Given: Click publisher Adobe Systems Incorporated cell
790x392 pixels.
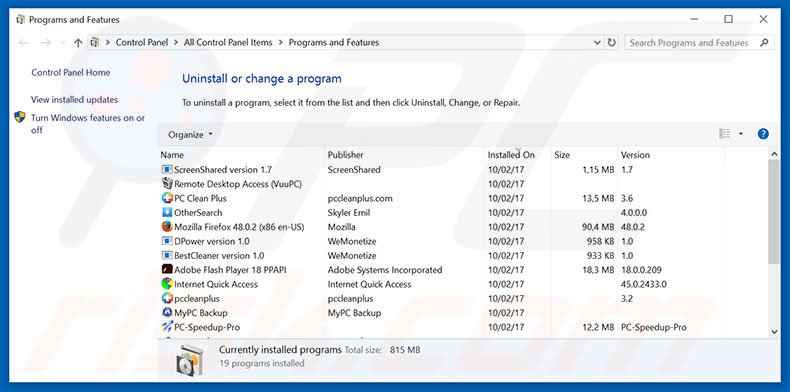Looking at the screenshot, I should click(x=384, y=270).
